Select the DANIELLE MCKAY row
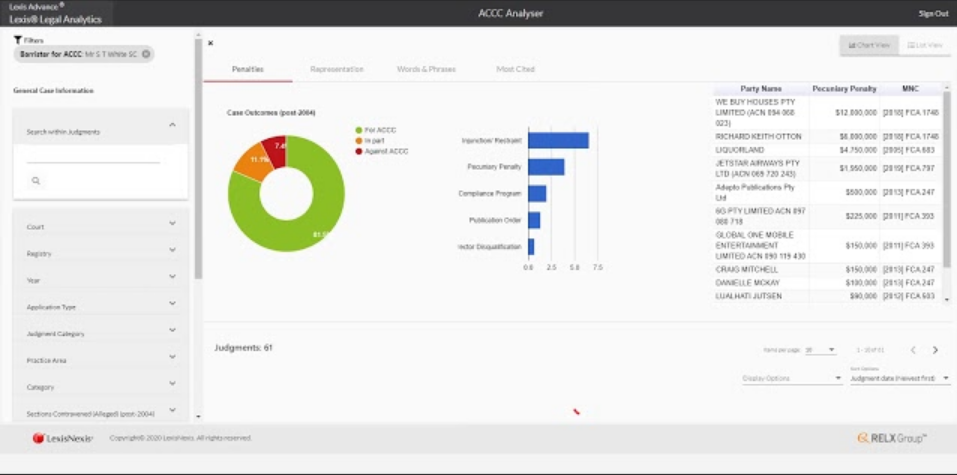Viewport: 957px width, 475px height. 827,283
